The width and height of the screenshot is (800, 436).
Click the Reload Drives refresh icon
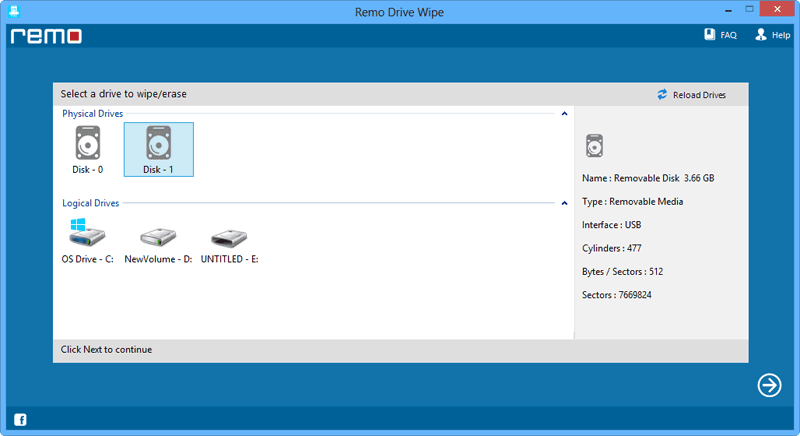tap(662, 94)
